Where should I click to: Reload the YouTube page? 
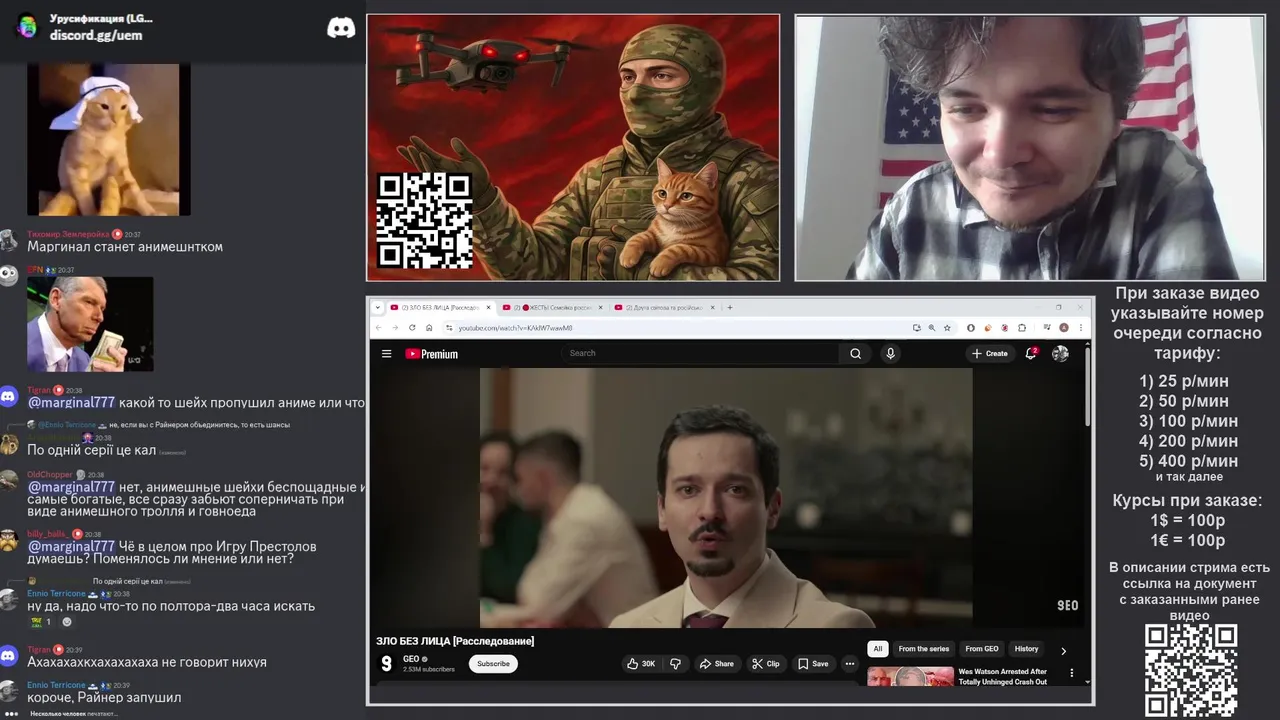point(412,328)
